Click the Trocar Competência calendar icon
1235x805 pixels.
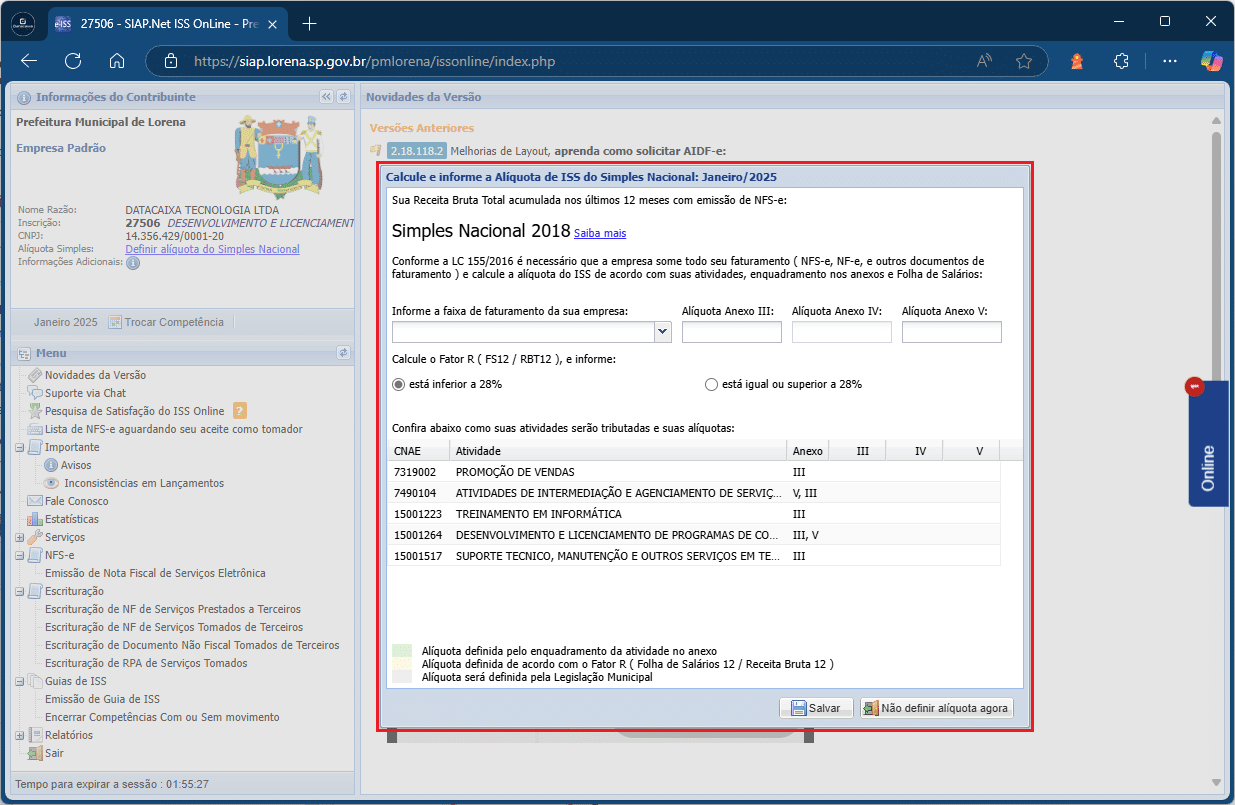point(115,322)
